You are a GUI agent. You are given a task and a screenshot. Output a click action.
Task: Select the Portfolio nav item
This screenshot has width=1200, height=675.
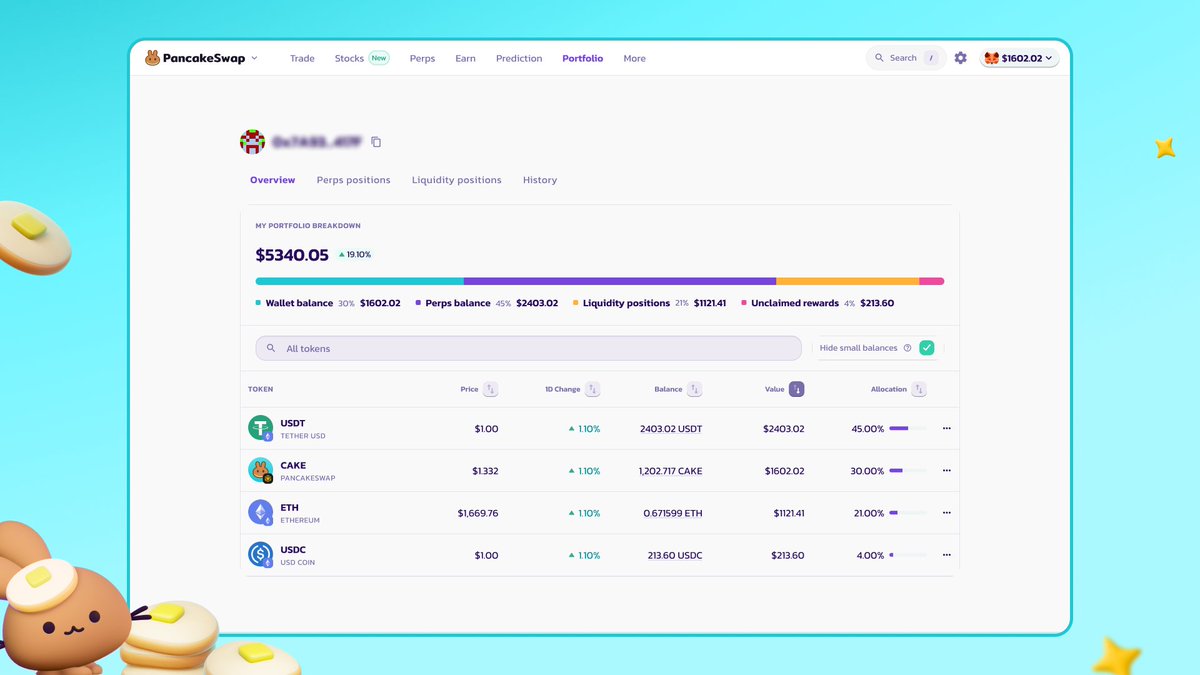(582, 58)
